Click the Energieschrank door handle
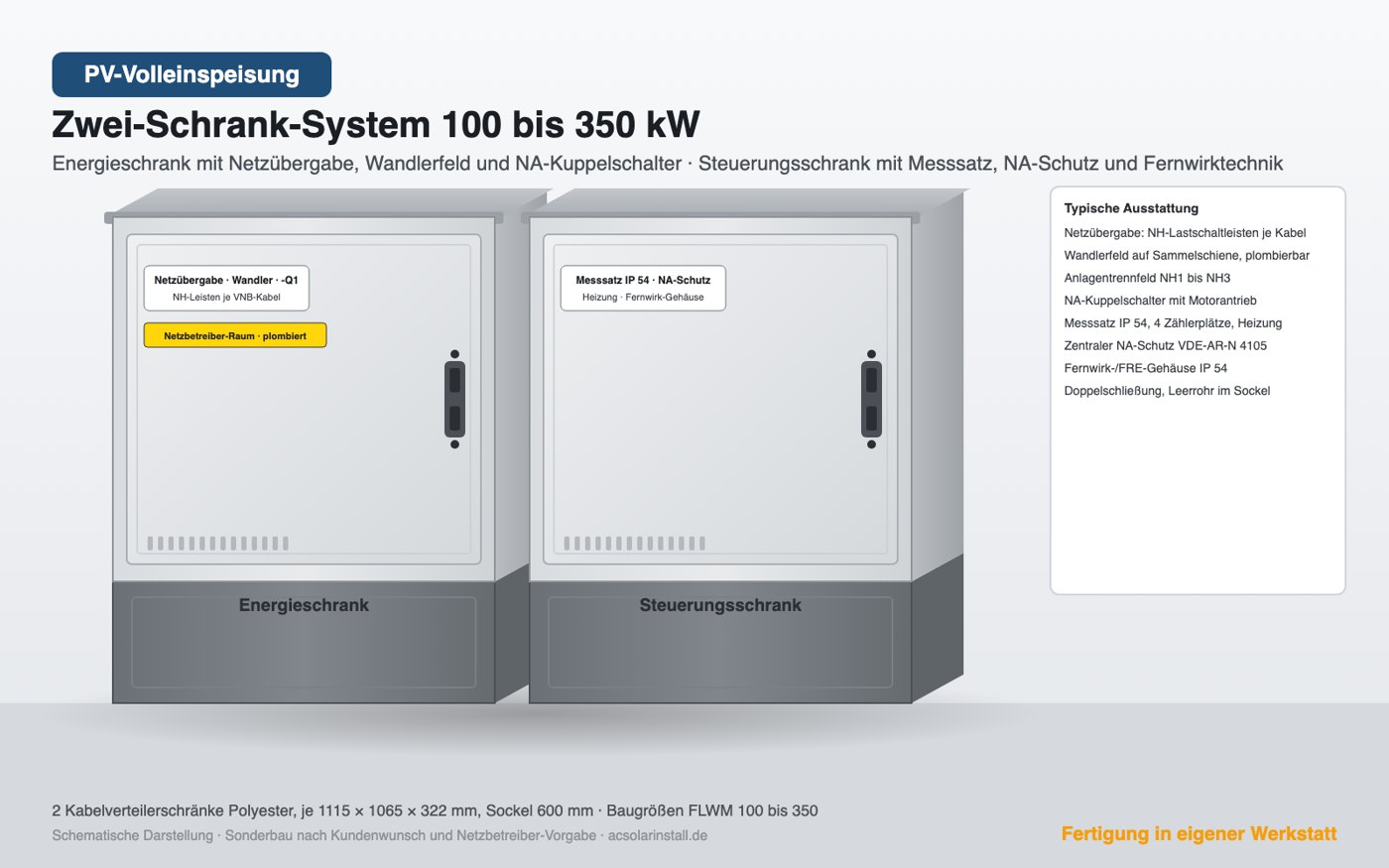Screen dimensions: 1389x868 (454, 400)
